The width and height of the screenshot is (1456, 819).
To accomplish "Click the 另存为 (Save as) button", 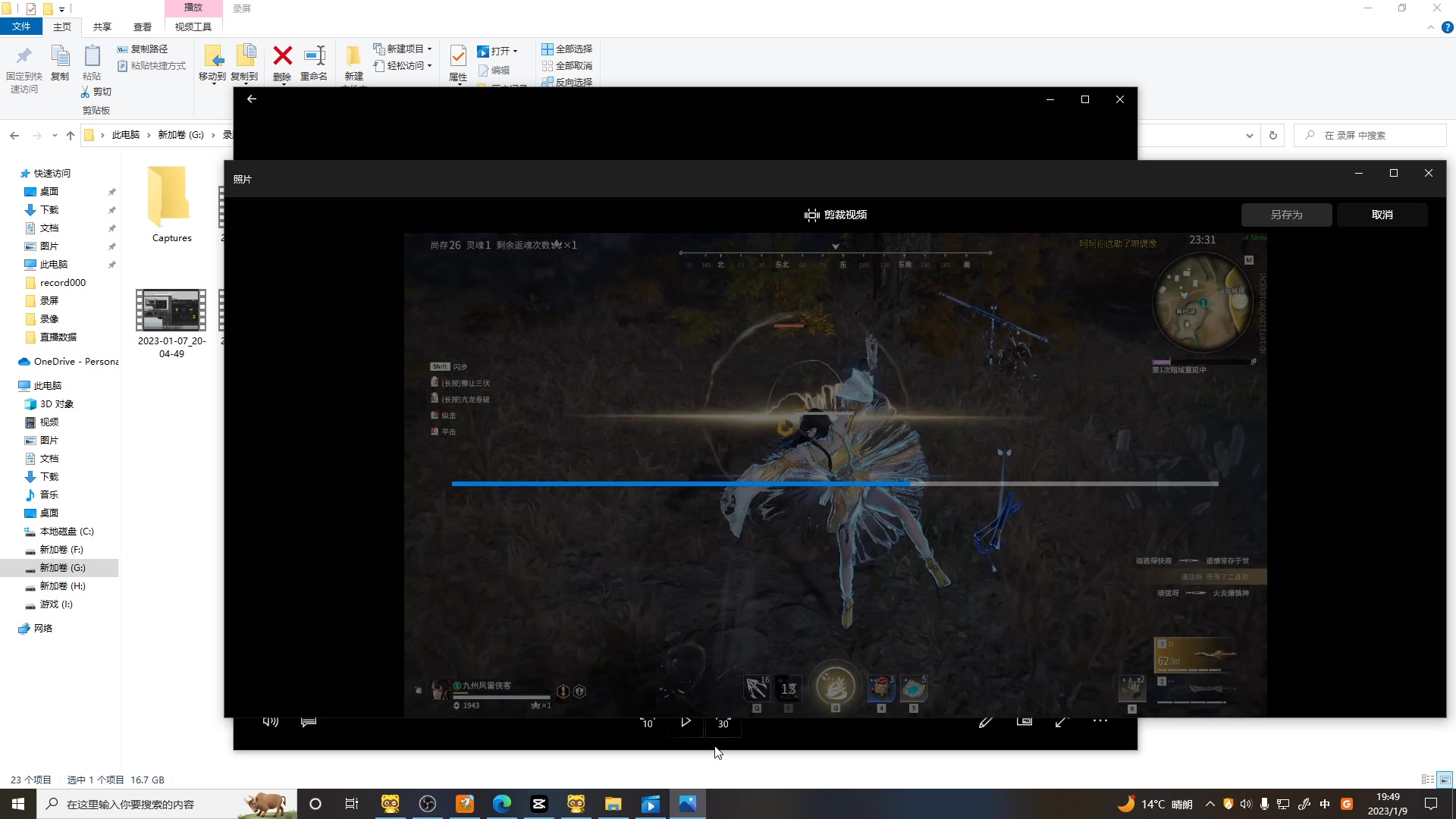I will click(1286, 215).
